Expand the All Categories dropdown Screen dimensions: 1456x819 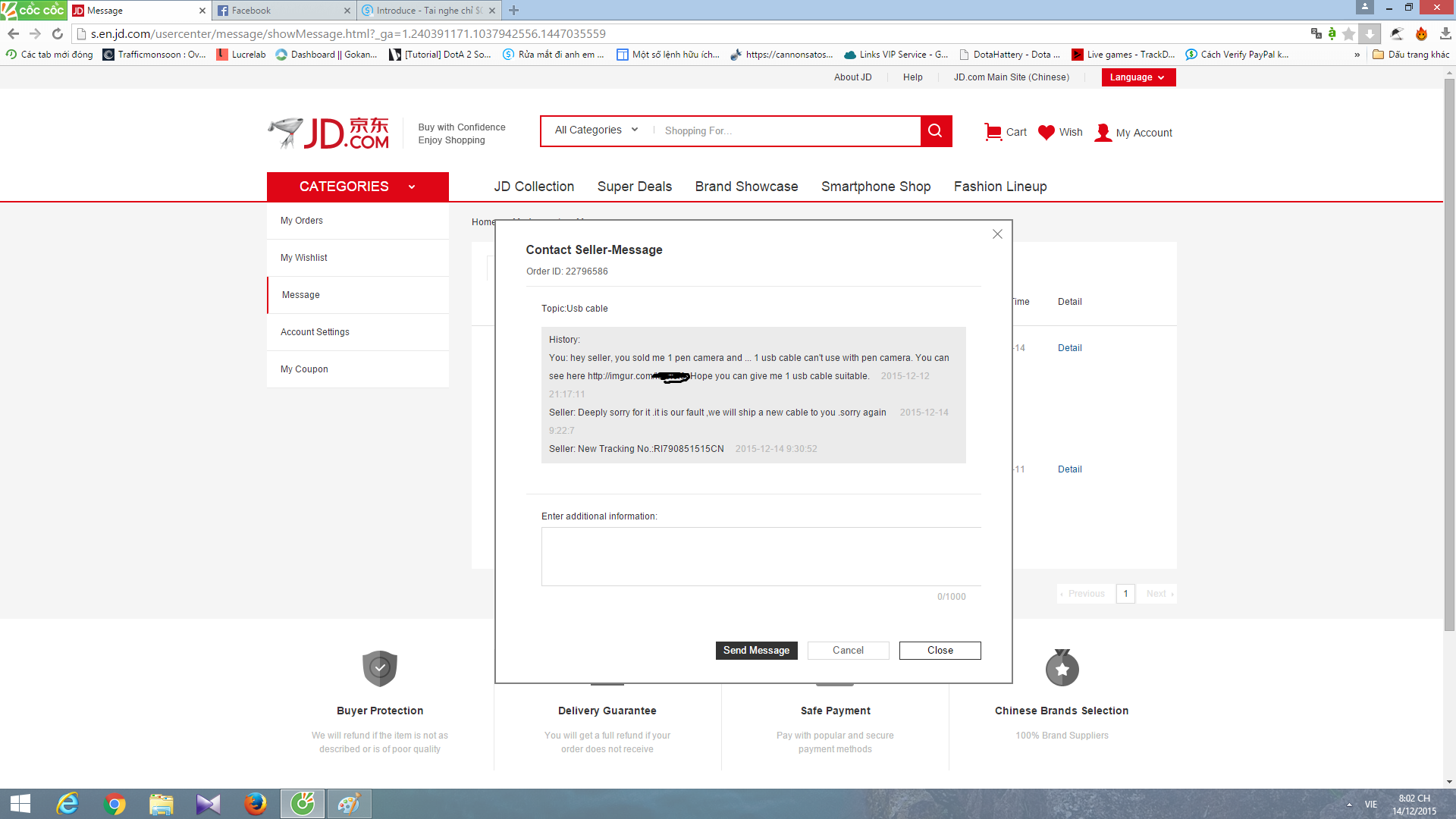click(x=596, y=130)
